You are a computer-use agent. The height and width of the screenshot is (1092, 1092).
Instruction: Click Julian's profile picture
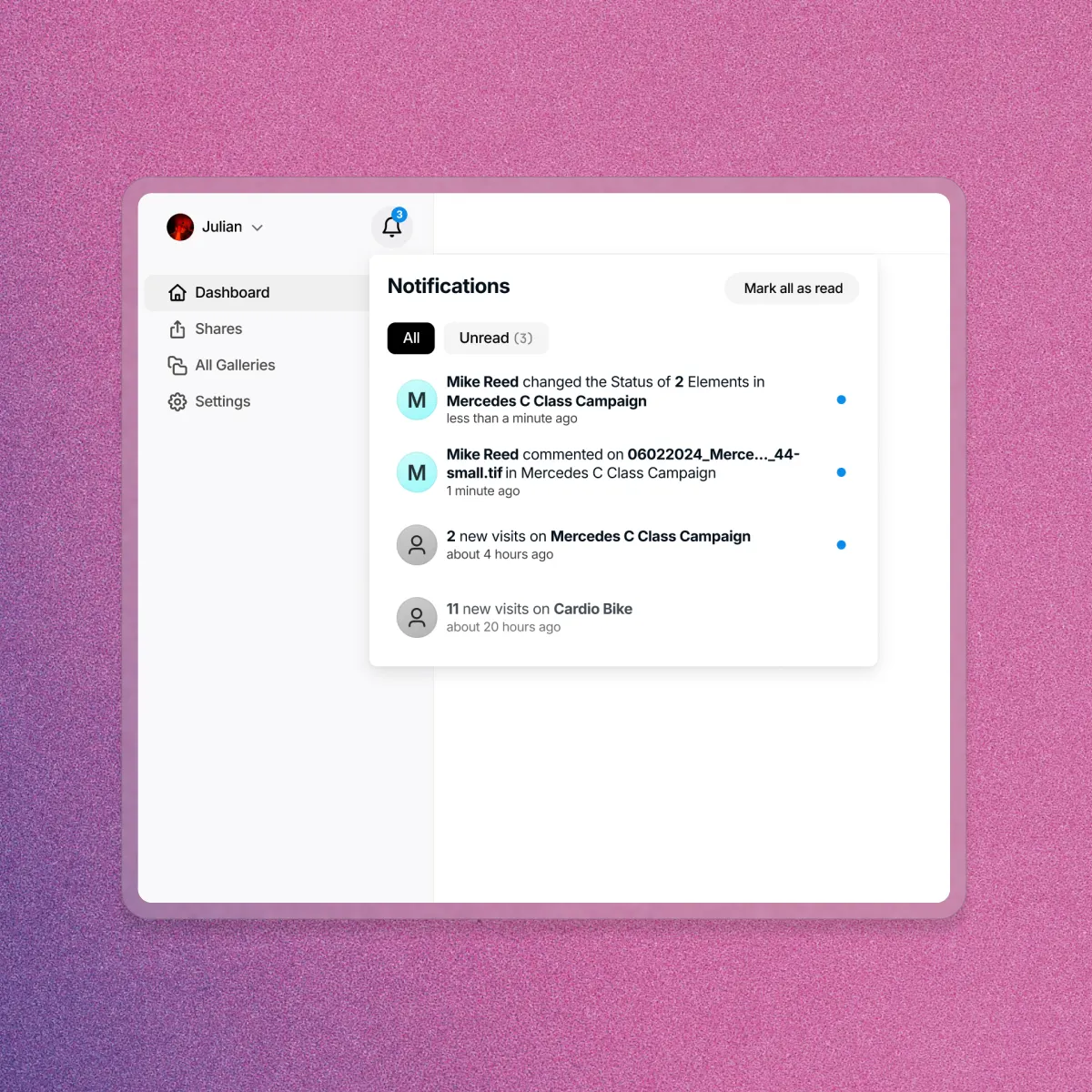180,227
